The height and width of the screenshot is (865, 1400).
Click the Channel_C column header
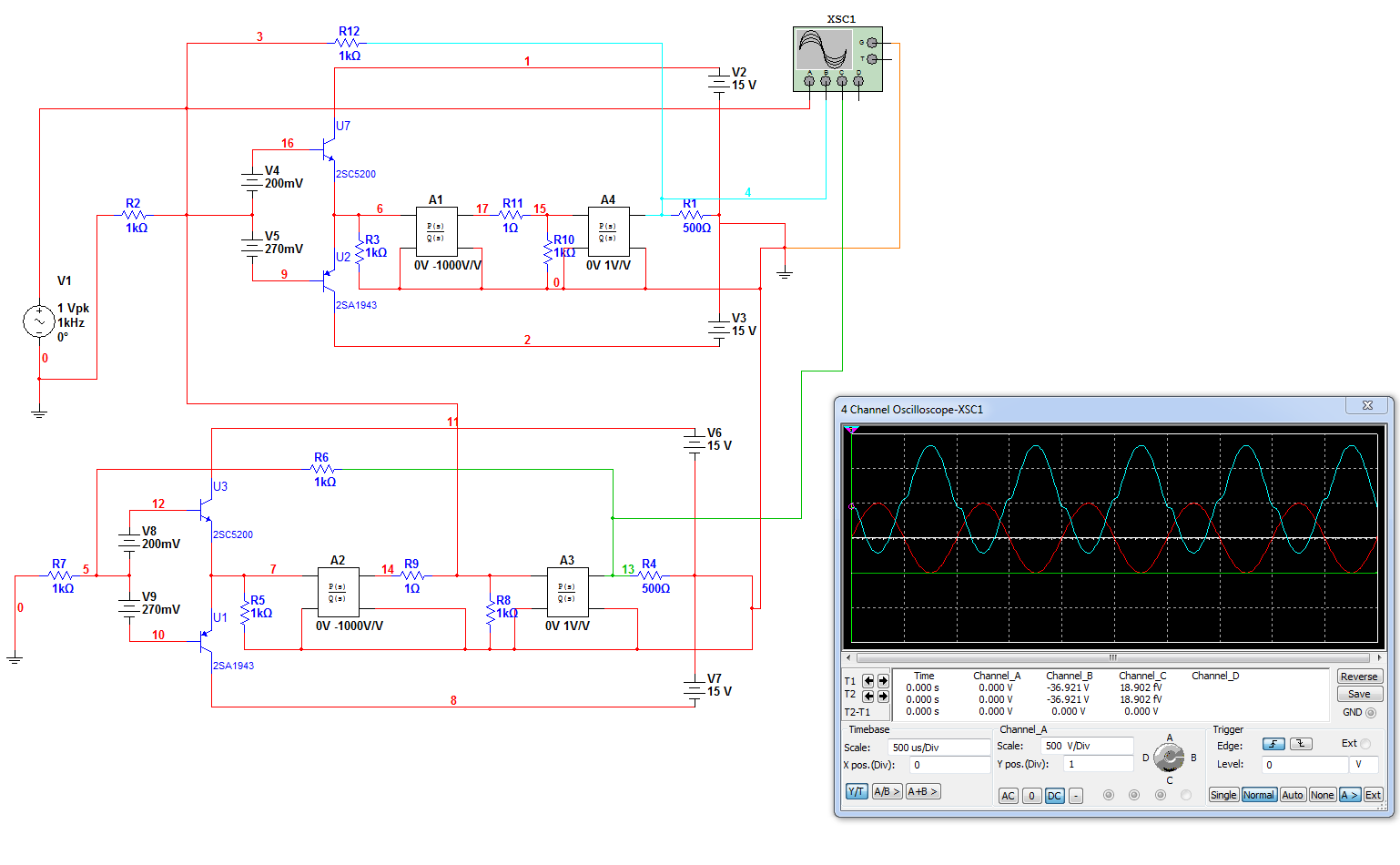click(1142, 676)
